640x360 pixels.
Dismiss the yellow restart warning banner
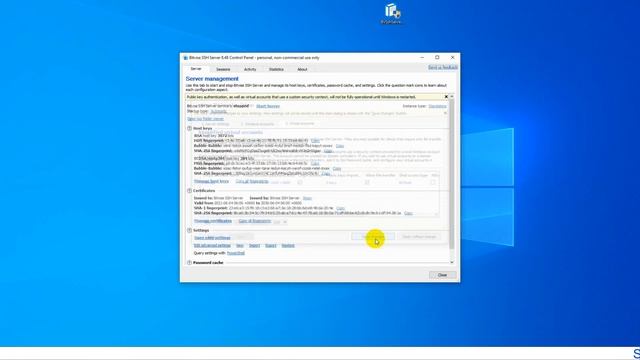point(446,97)
